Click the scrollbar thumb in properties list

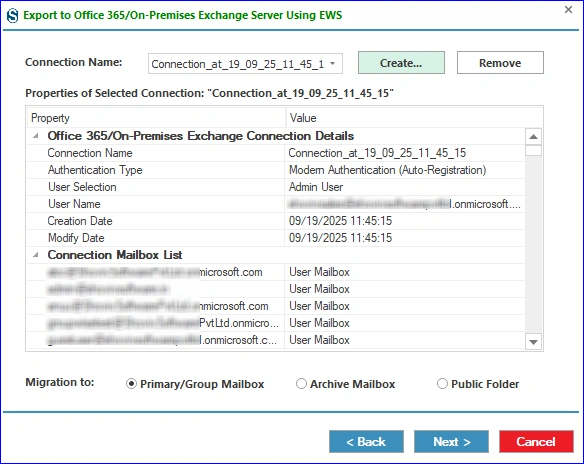[x=533, y=150]
